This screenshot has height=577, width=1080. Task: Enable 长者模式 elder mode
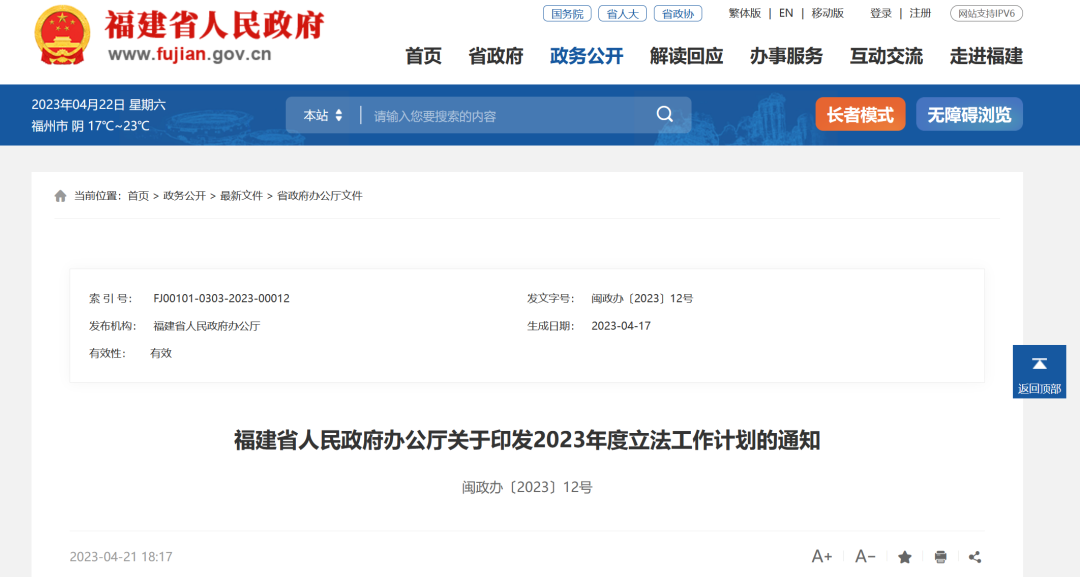(x=860, y=114)
